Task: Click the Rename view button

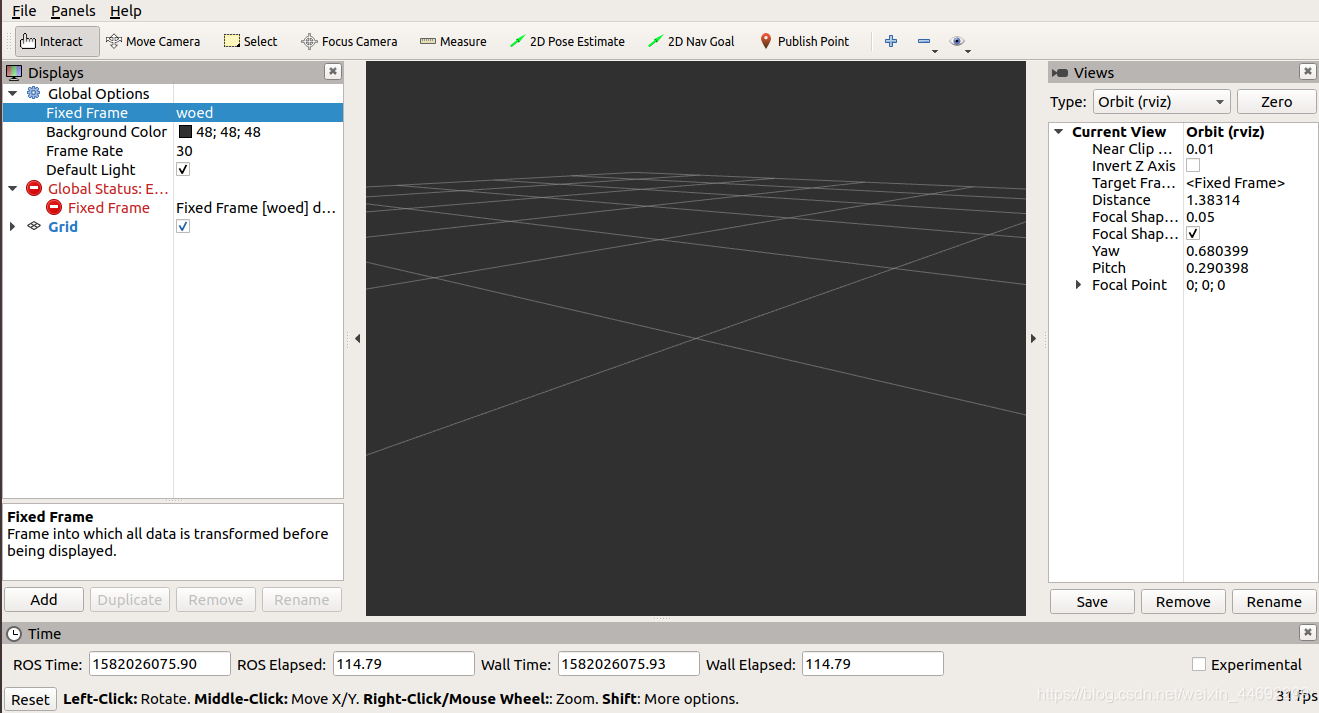Action: tap(1274, 601)
